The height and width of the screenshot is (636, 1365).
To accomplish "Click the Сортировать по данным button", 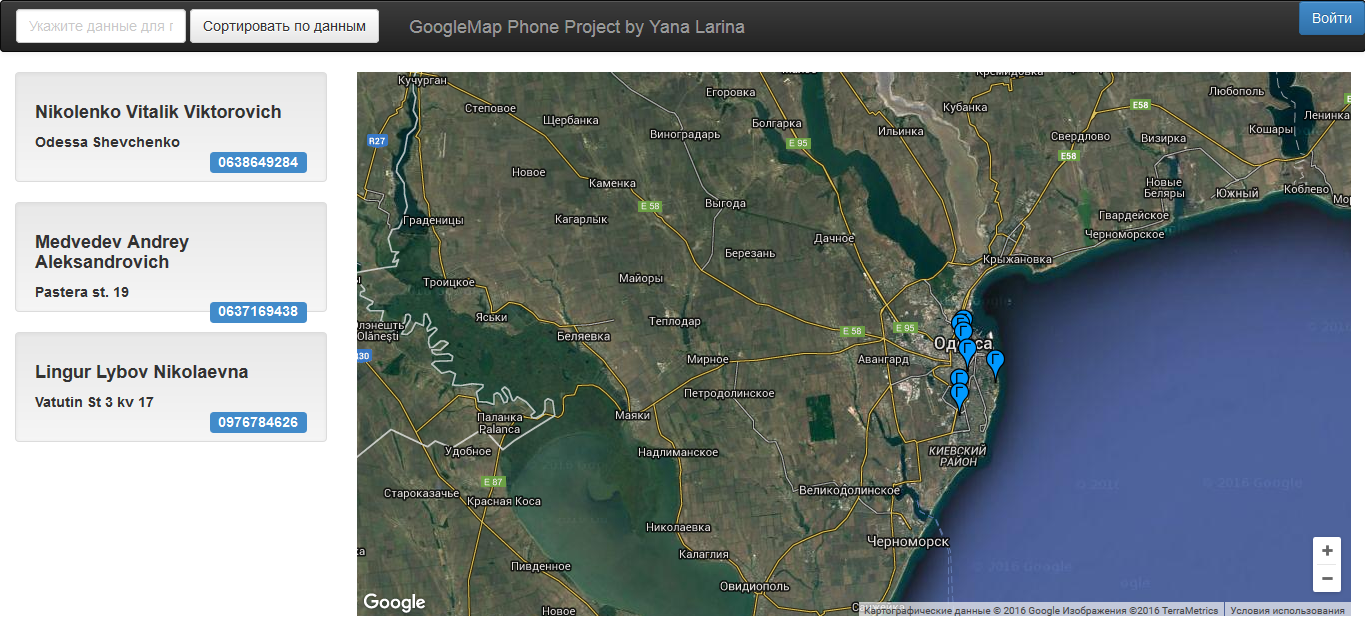I will 284,26.
